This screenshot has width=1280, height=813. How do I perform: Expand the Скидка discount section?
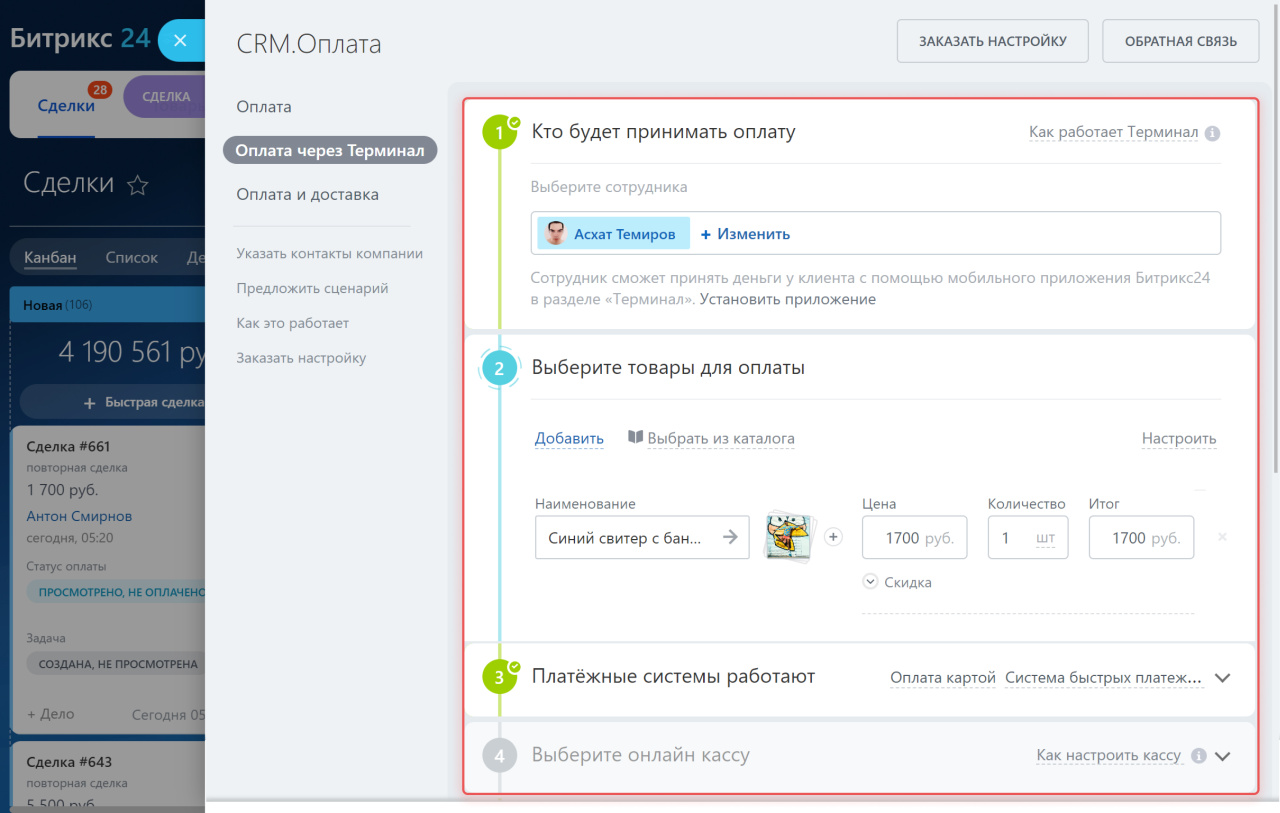click(x=898, y=582)
